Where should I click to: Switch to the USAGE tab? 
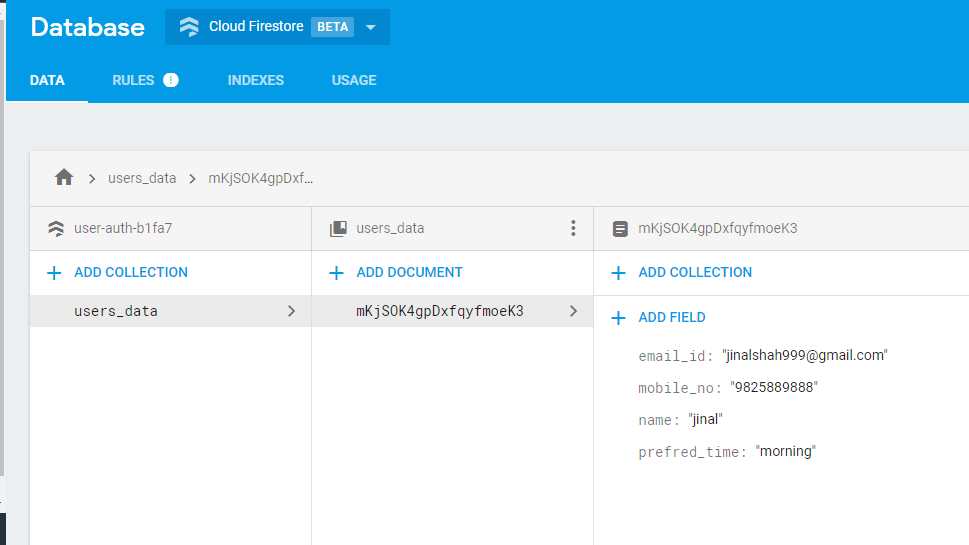click(354, 80)
